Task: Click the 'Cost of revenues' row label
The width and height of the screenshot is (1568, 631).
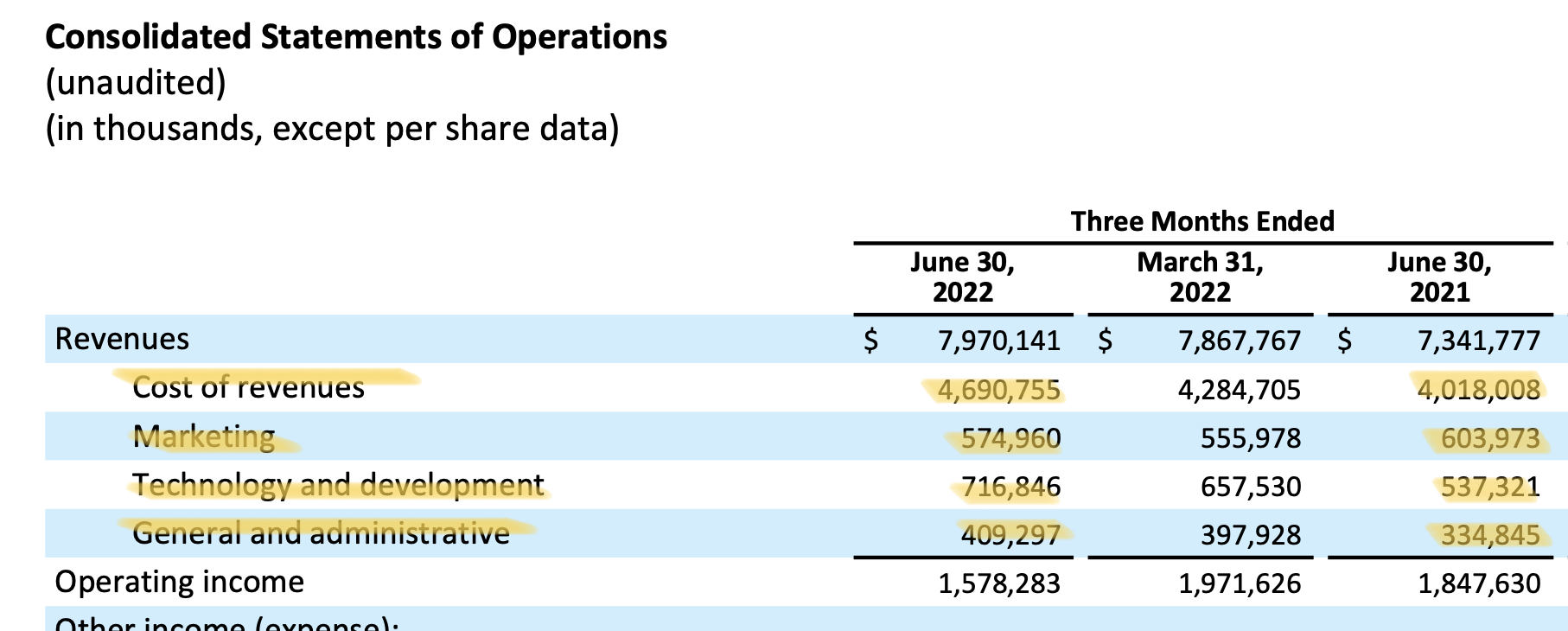Action: coord(249,387)
